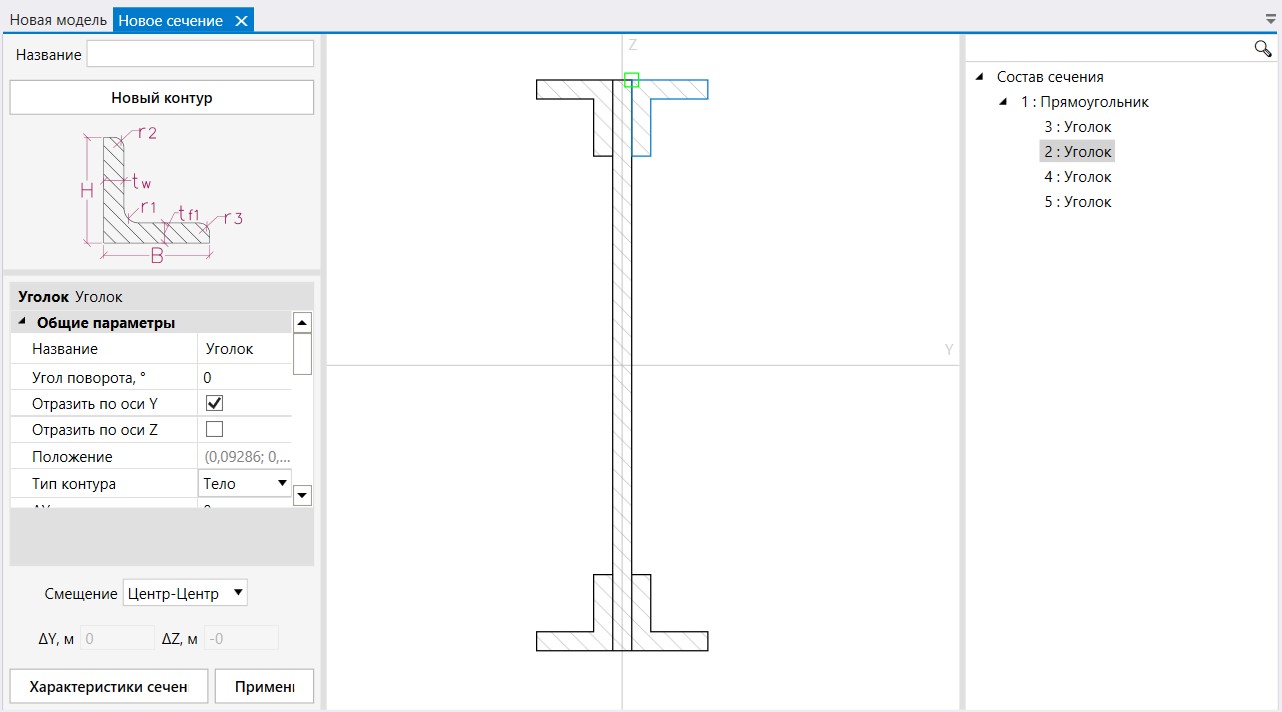Select 3 : Уголок in the tree

point(1077,127)
